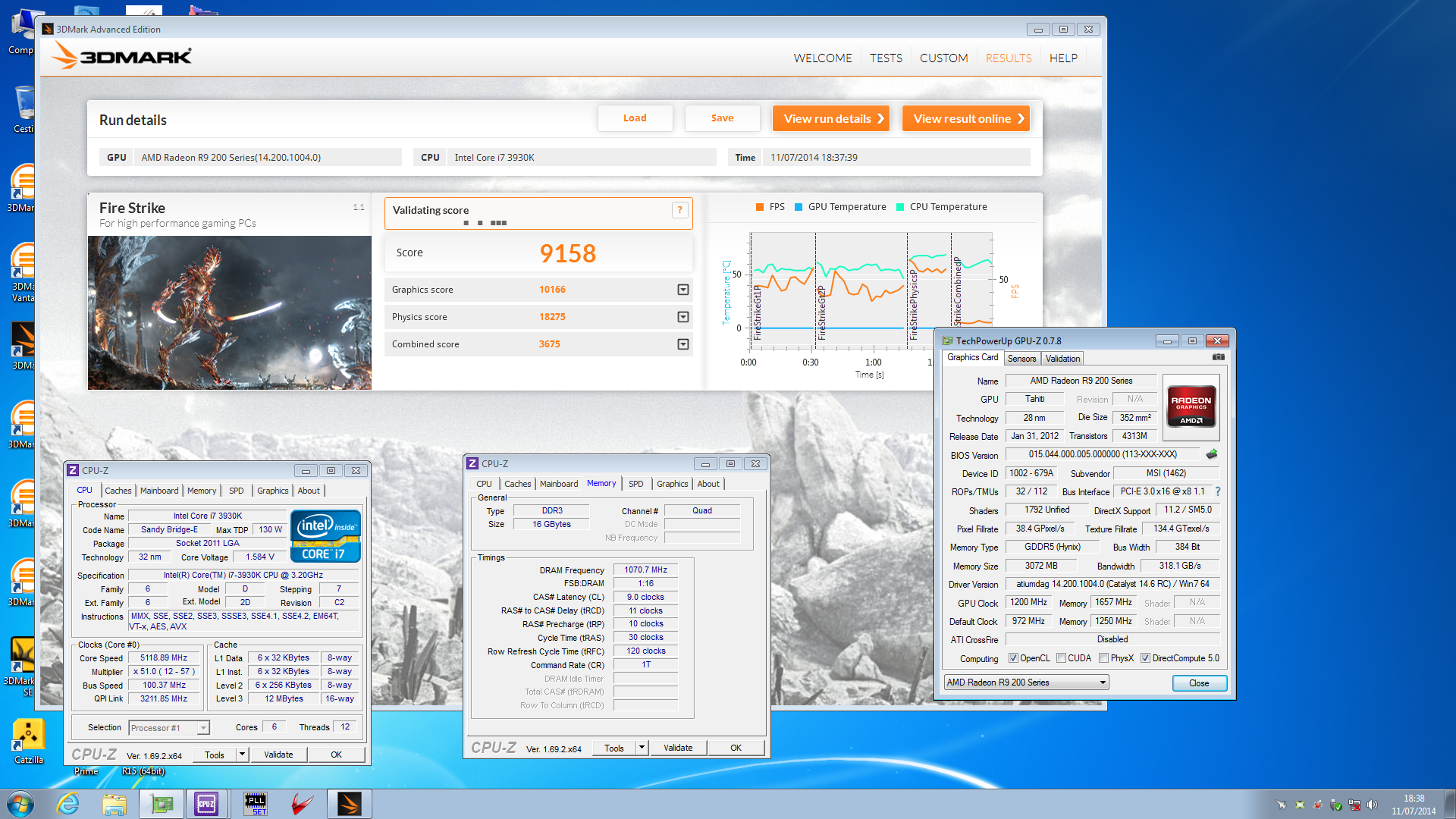Image resolution: width=1456 pixels, height=819 pixels.
Task: Click the Intel Core i7 logo in CPU-Z
Action: pyautogui.click(x=325, y=536)
